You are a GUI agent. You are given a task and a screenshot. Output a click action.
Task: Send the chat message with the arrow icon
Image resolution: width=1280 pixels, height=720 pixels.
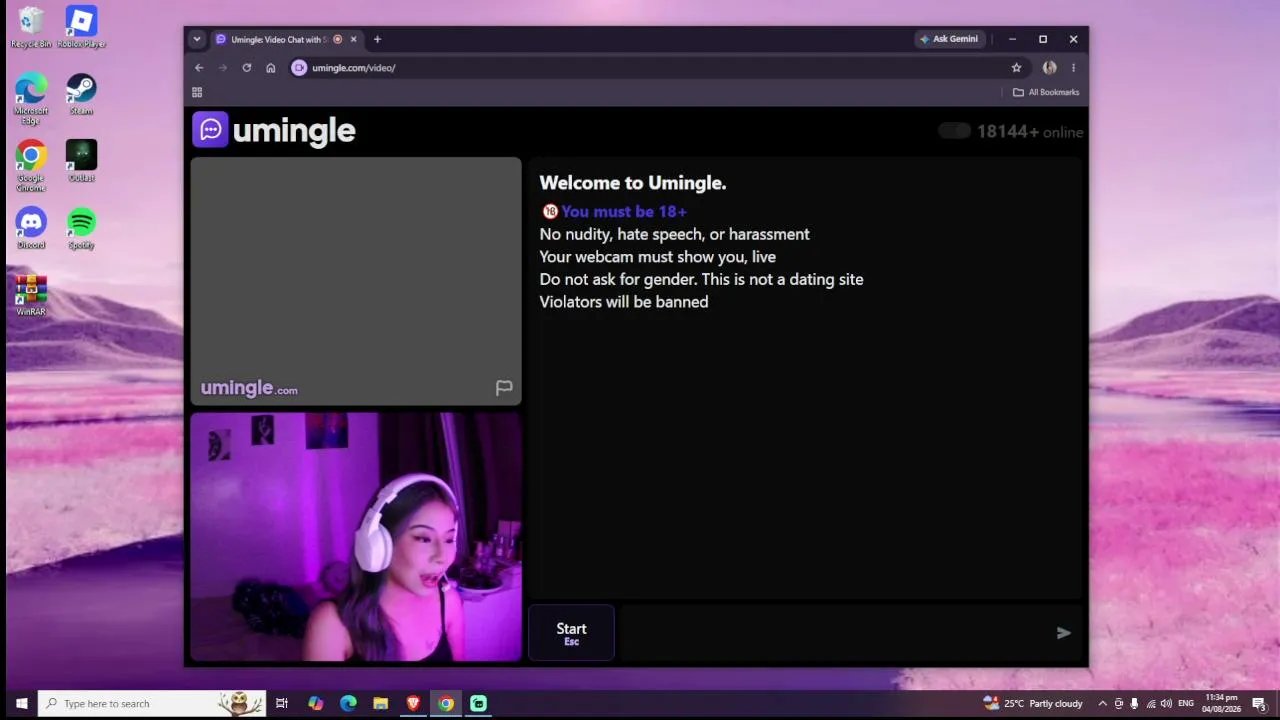pyautogui.click(x=1063, y=632)
